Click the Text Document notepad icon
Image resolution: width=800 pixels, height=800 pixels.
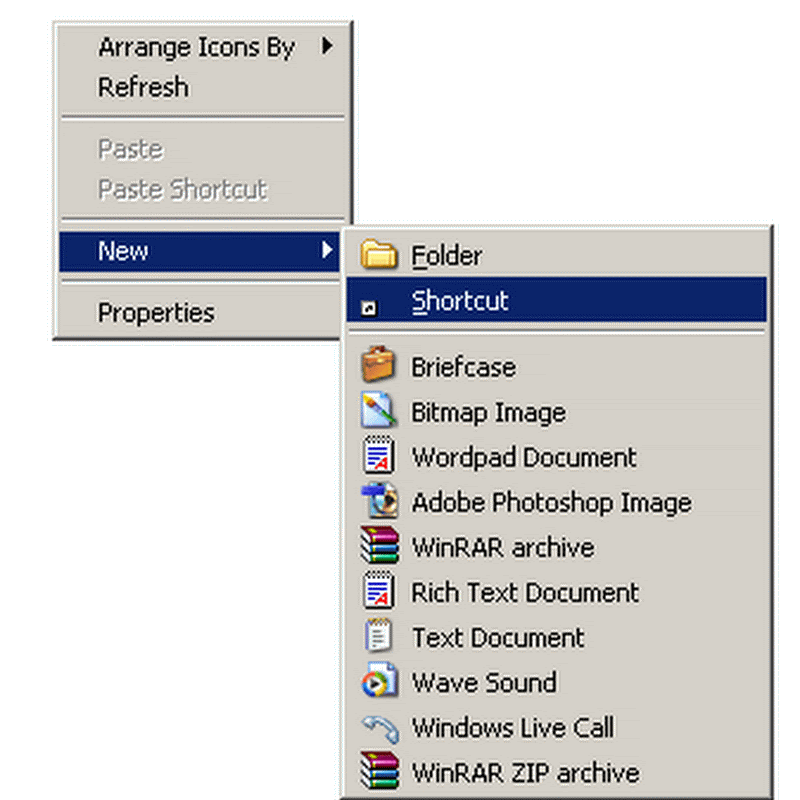(379, 637)
